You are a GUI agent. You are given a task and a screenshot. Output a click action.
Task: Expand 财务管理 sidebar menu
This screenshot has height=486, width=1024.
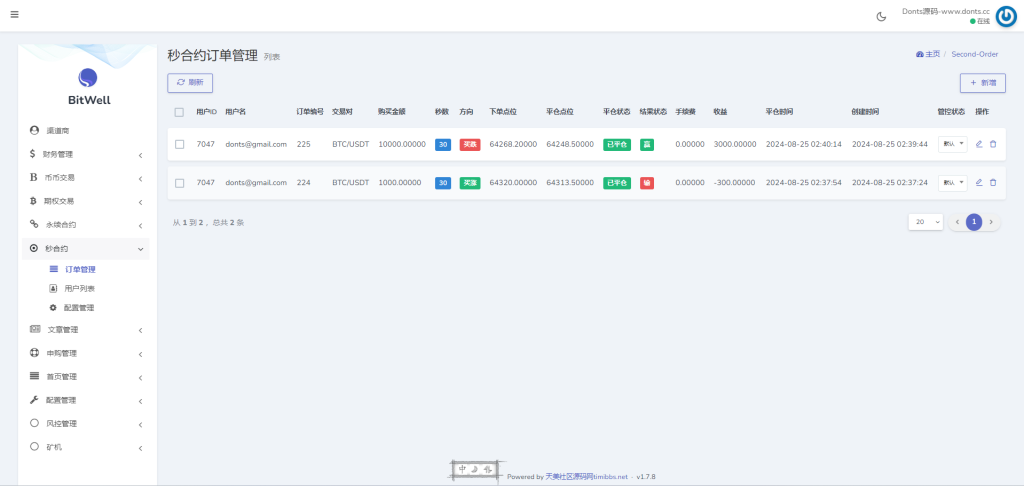tap(88, 154)
